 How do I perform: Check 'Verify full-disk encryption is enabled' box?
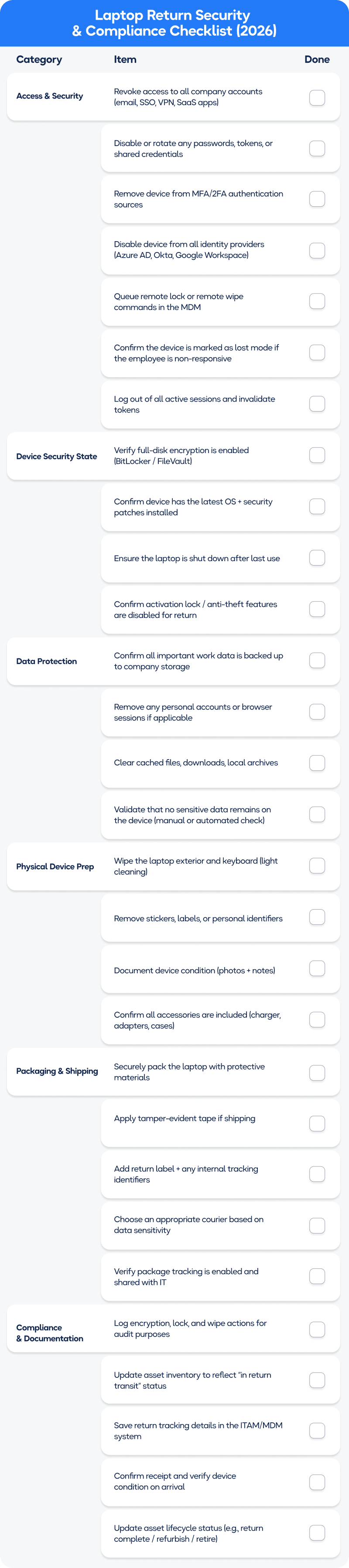point(317,455)
